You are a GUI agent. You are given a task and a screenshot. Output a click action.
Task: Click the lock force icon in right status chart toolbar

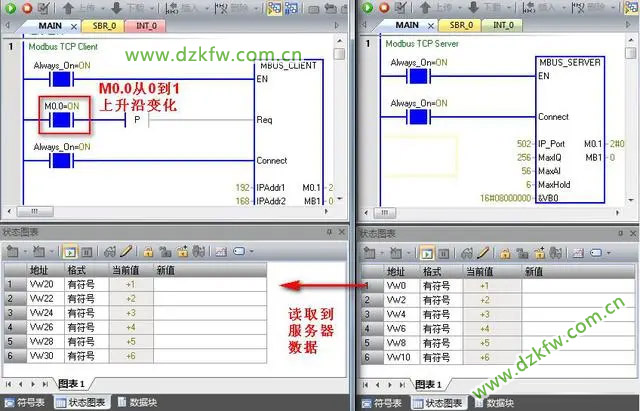(505, 252)
